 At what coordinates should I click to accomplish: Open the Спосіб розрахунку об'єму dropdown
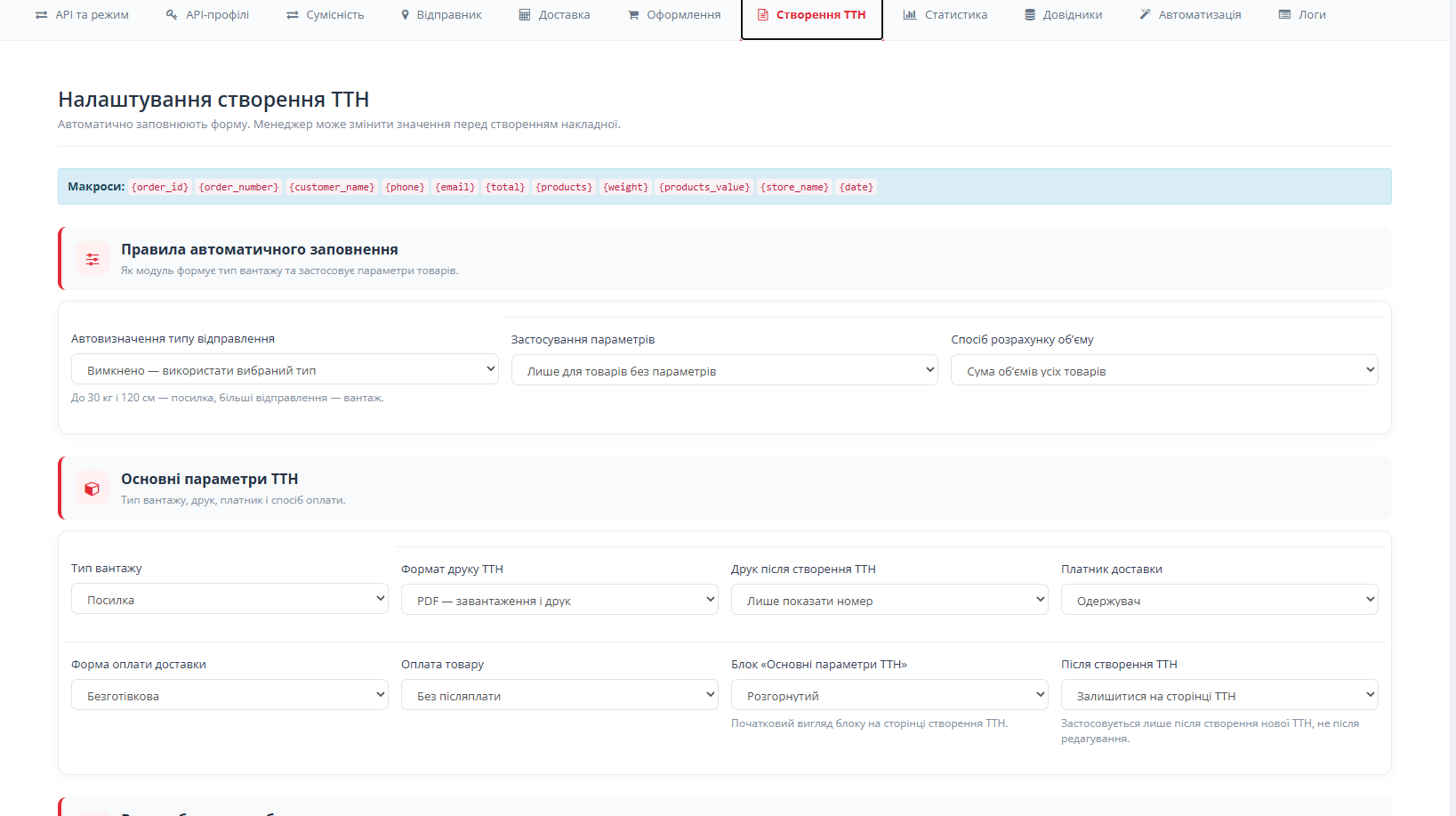[x=1164, y=371]
